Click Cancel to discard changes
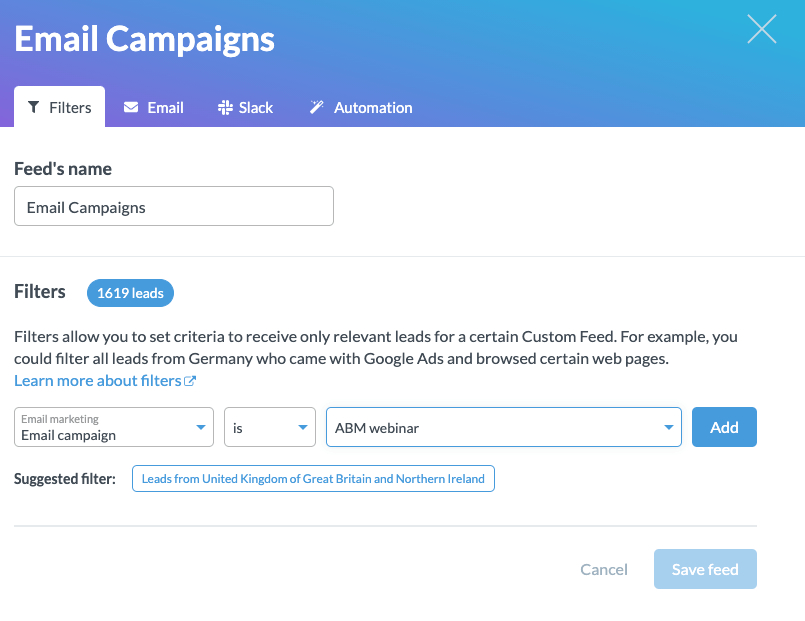 click(603, 569)
